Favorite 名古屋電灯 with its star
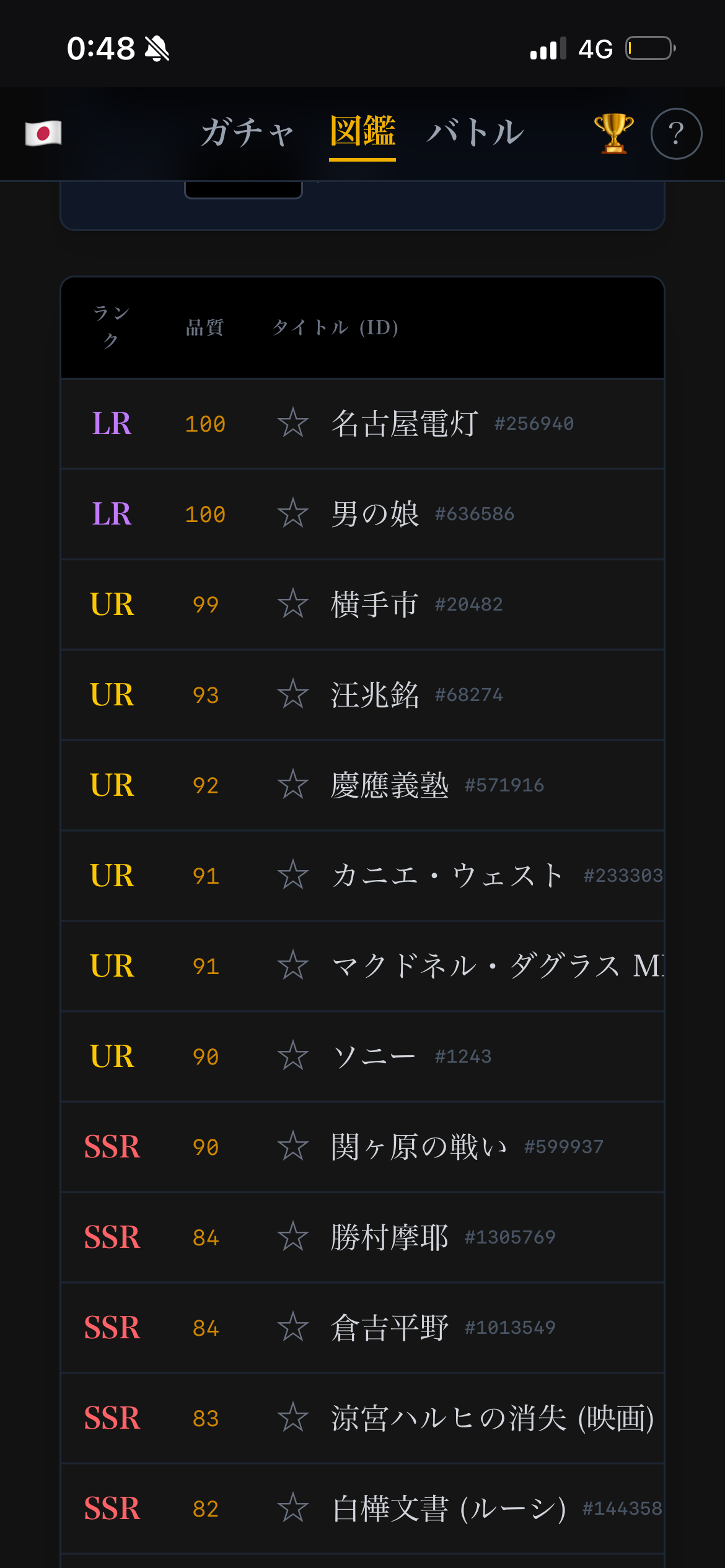The height and width of the screenshot is (1568, 725). (x=292, y=424)
